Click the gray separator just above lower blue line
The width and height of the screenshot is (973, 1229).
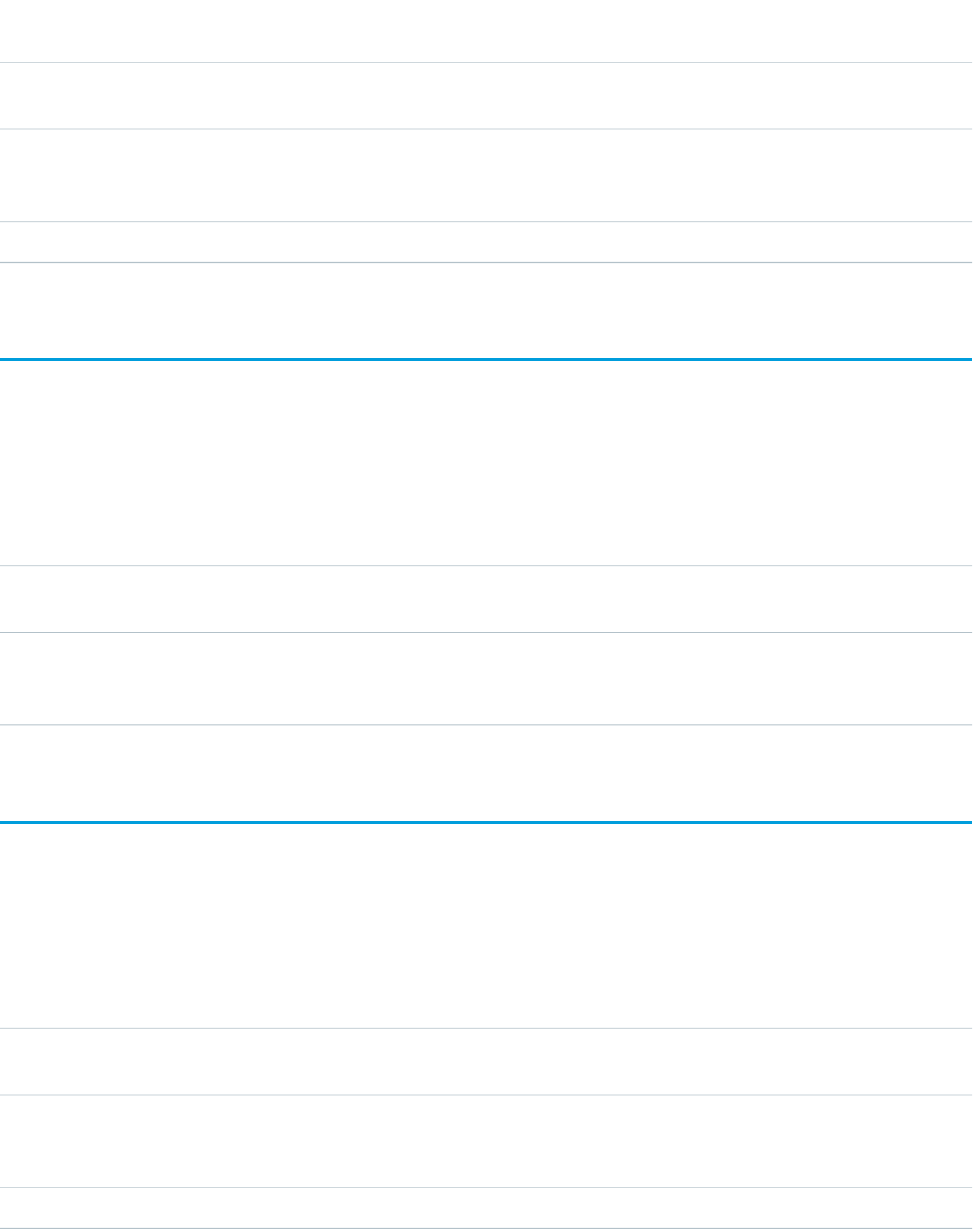(486, 725)
